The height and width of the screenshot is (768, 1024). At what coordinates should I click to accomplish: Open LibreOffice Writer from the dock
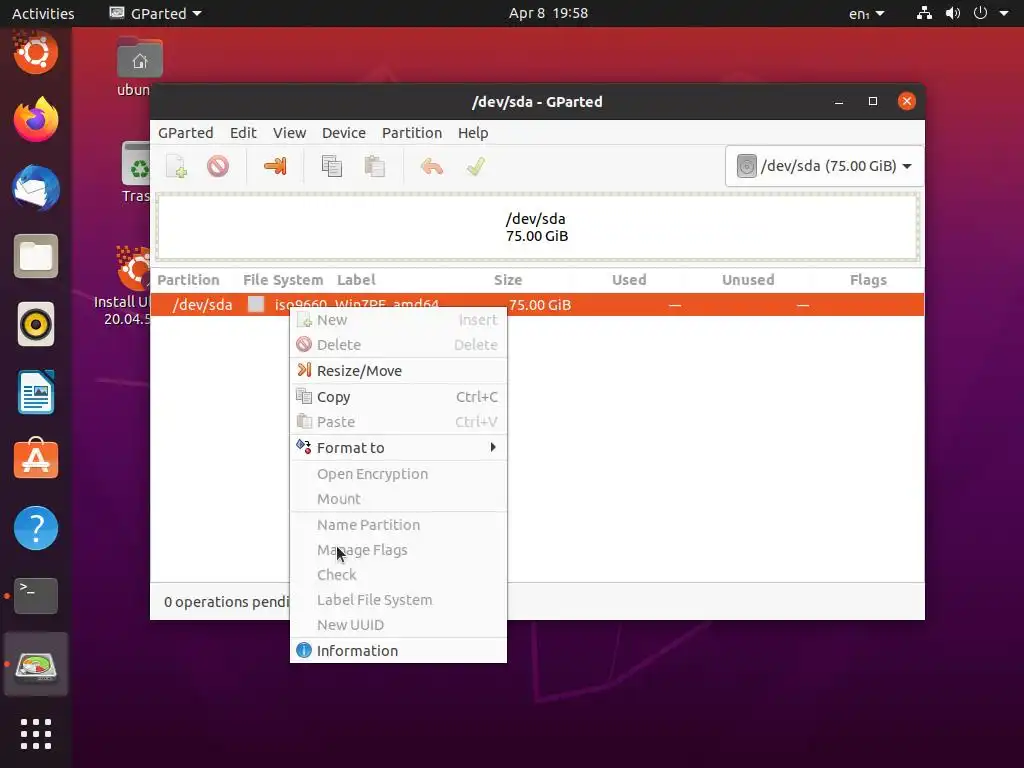36,392
